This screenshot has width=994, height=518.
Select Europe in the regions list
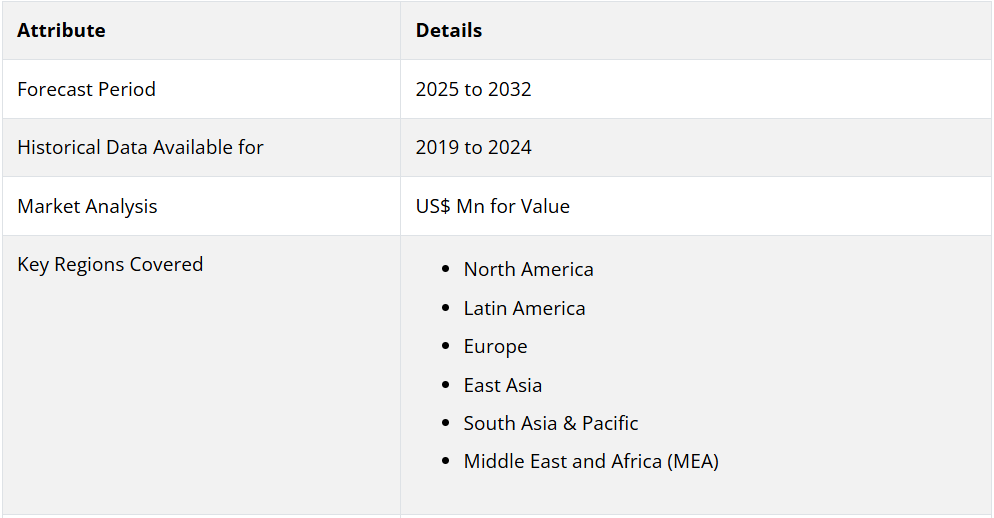click(x=495, y=347)
